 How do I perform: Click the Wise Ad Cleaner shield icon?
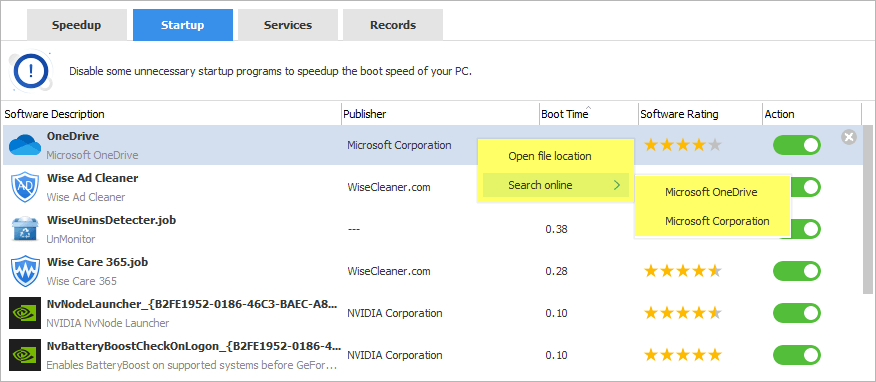[x=25, y=187]
